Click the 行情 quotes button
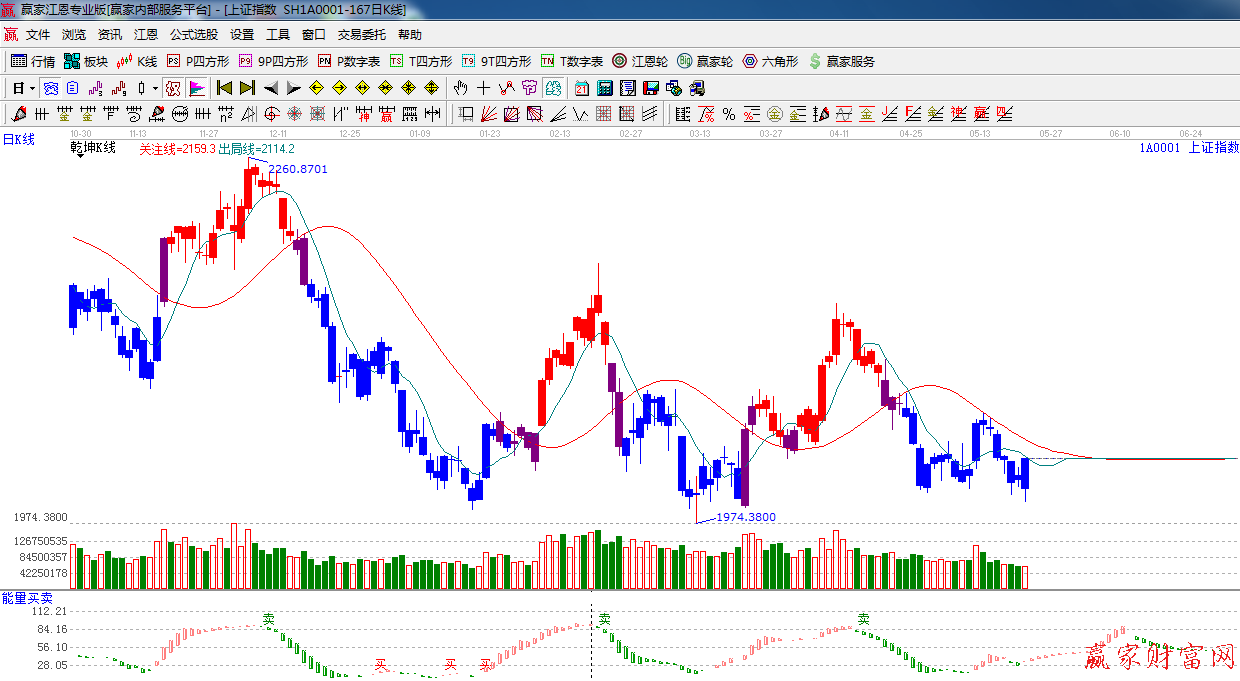This screenshot has width=1240, height=681. coord(33,61)
